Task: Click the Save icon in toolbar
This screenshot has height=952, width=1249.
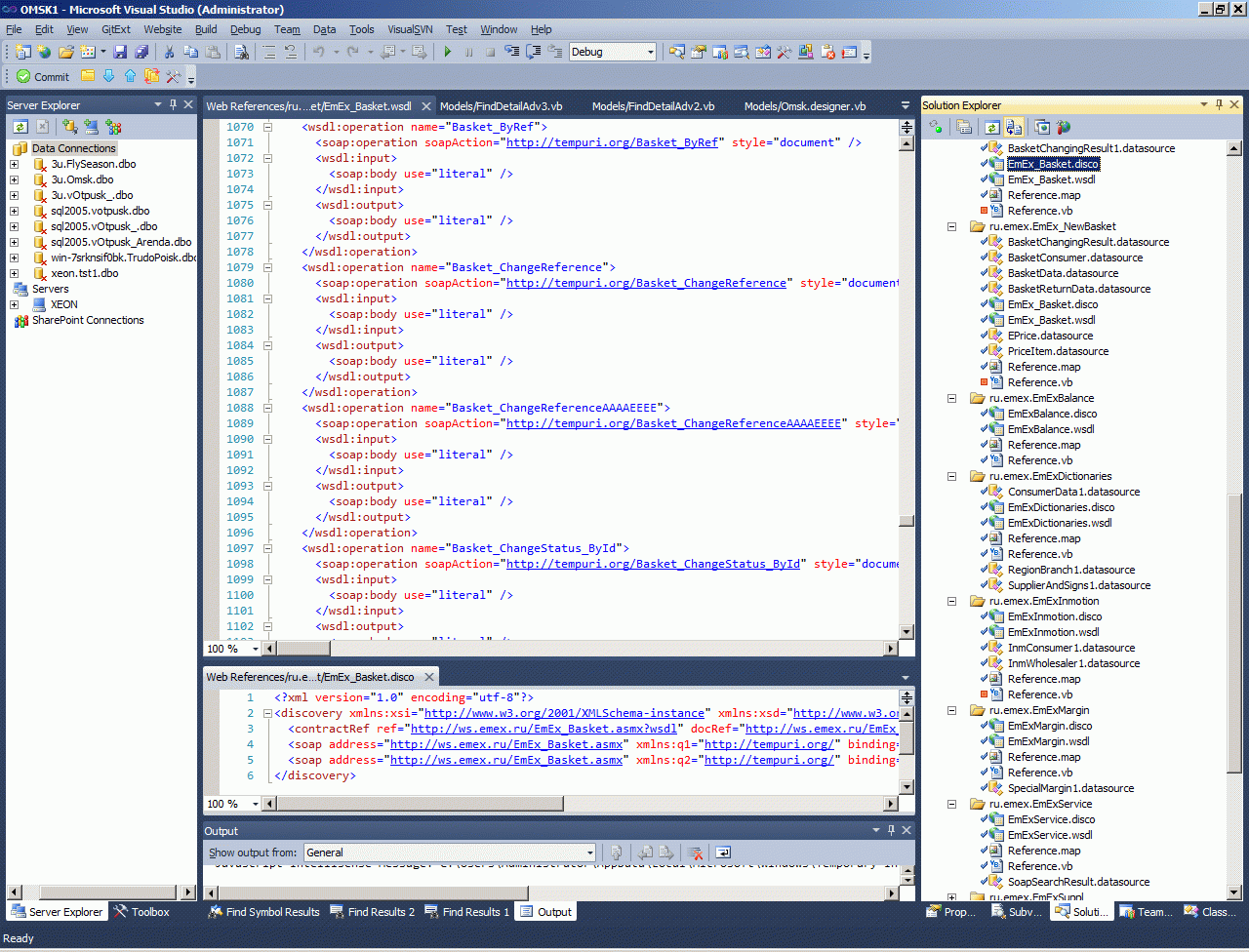Action: point(120,52)
